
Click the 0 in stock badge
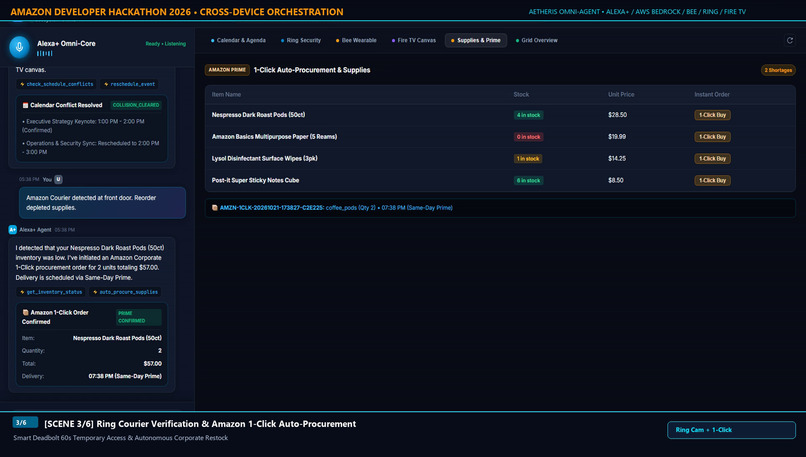tap(528, 137)
